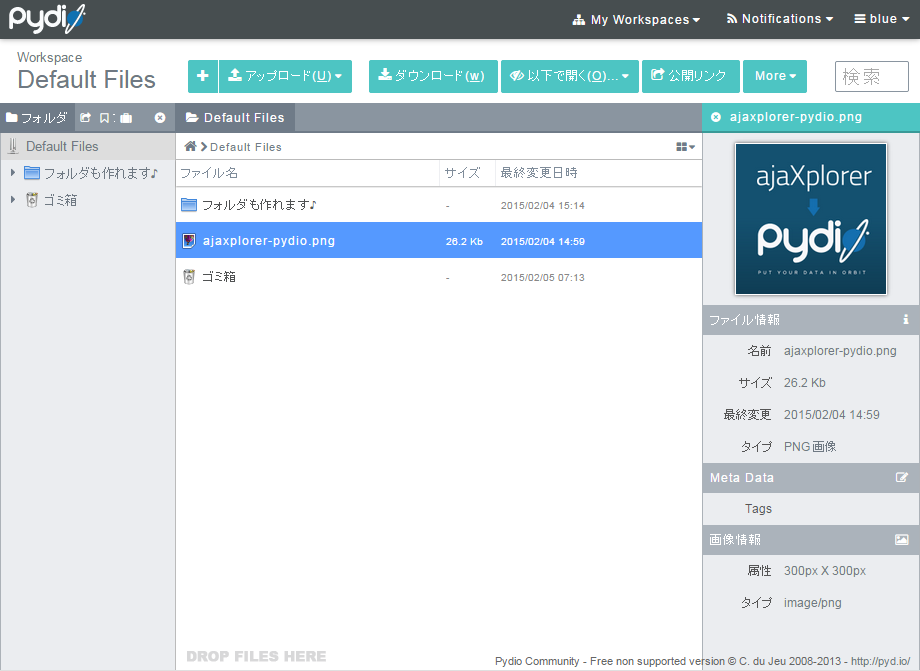Select the file row ajaxplorer-pydio.png

click(x=350, y=240)
